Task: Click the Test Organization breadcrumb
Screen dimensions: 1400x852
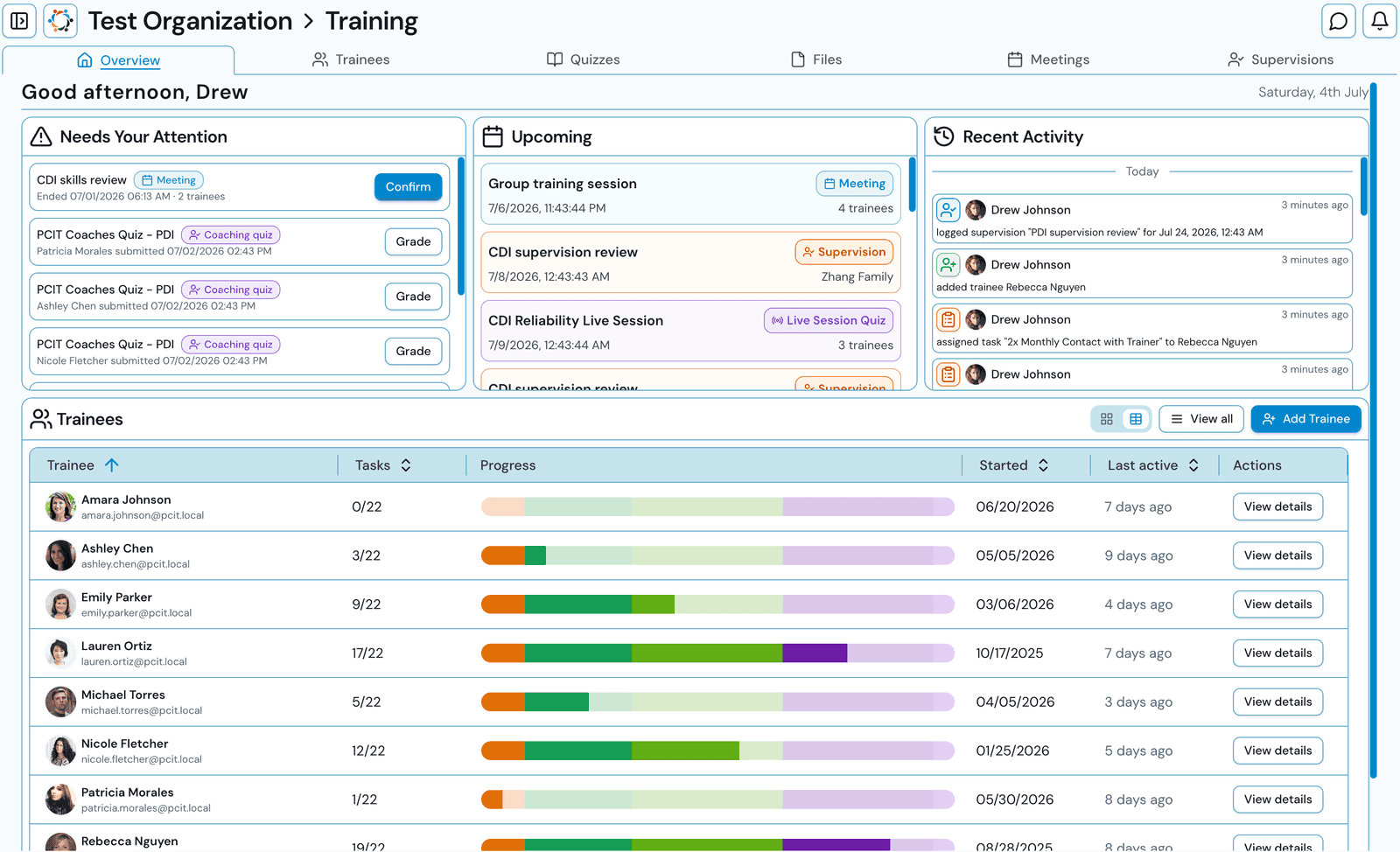Action: tap(190, 21)
